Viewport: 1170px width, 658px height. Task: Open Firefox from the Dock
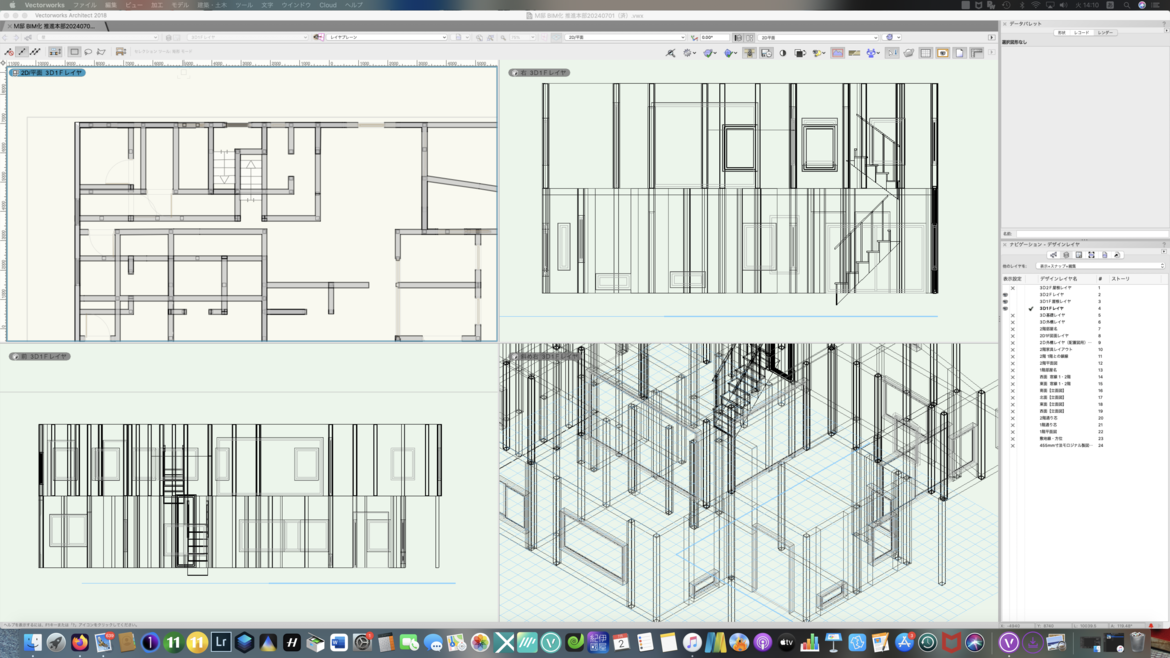coord(80,643)
